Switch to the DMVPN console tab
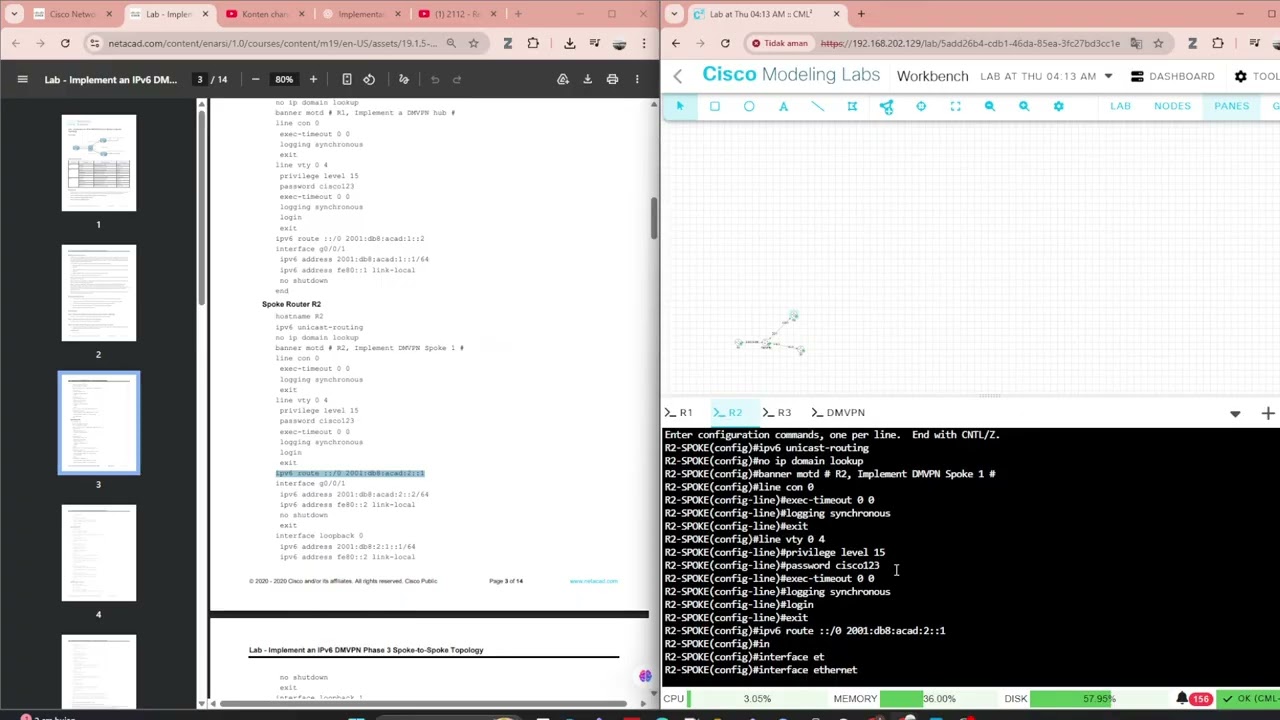1280x720 pixels. coord(838,412)
